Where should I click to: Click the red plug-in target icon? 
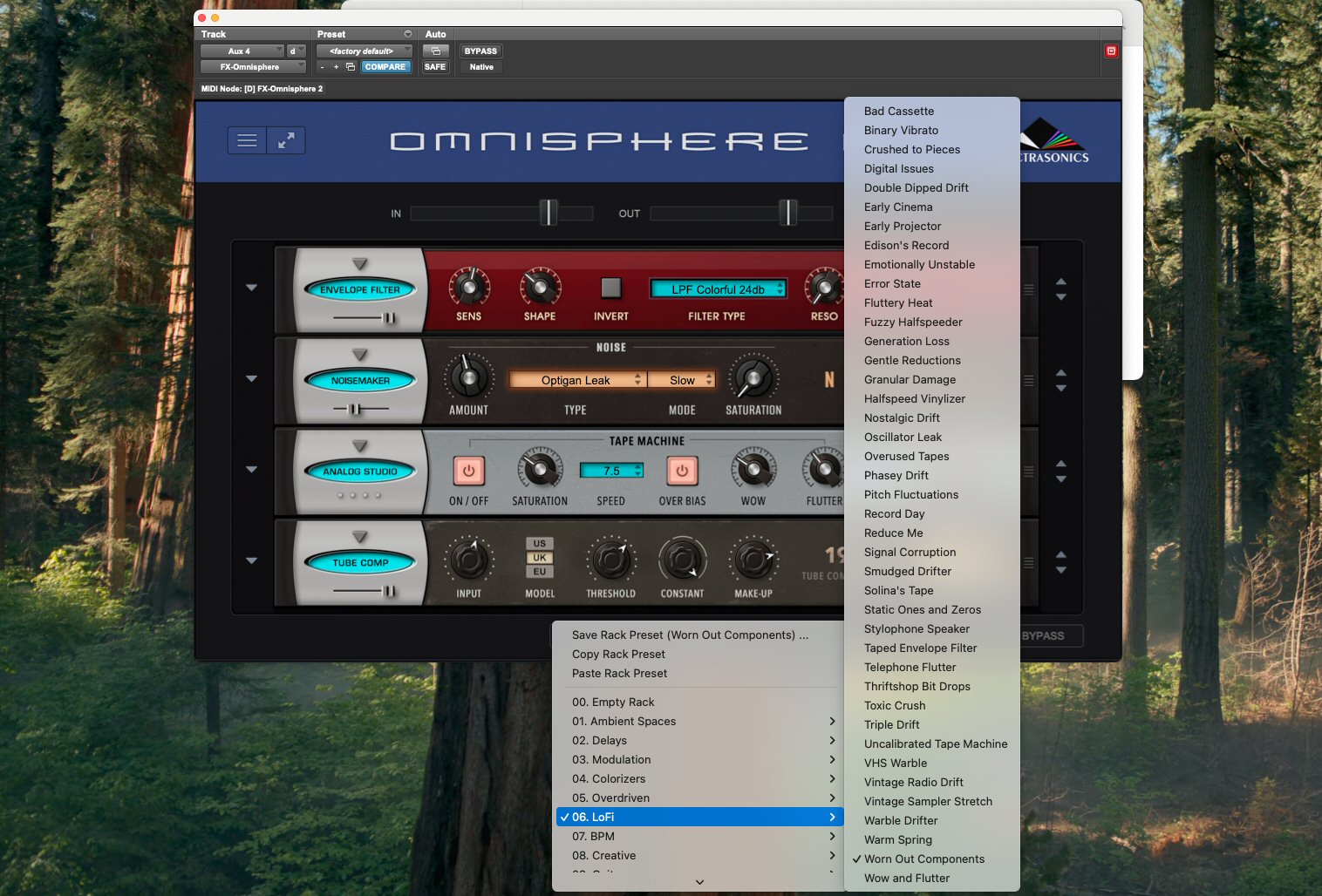(x=1111, y=51)
